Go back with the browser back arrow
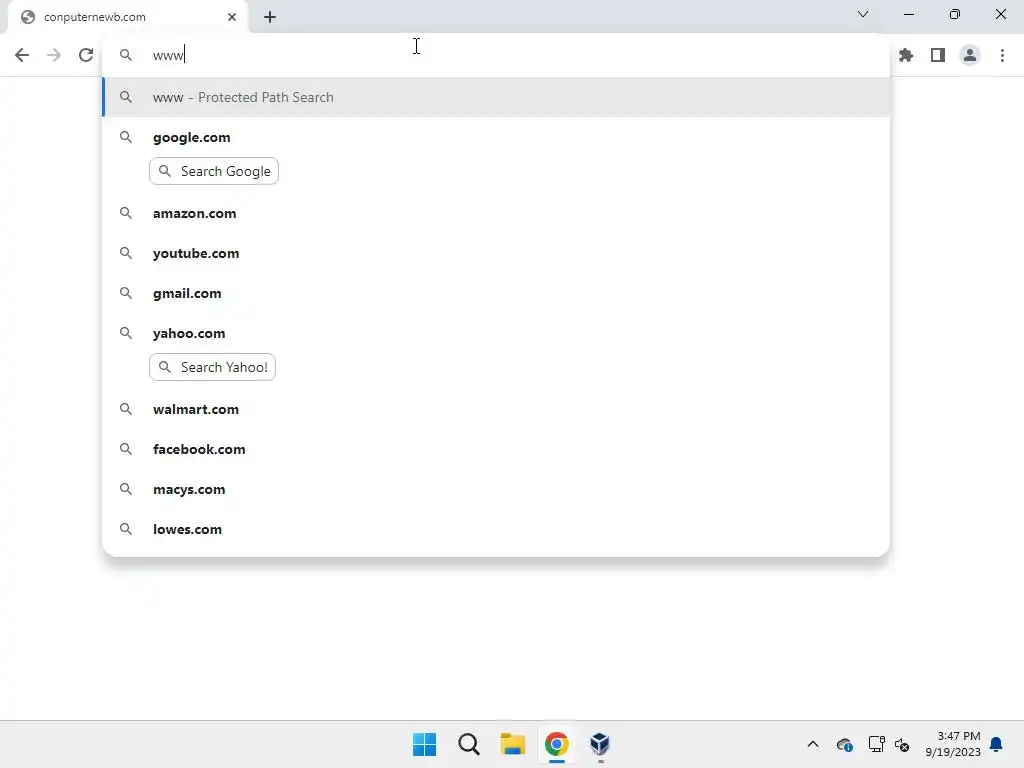 pyautogui.click(x=22, y=55)
